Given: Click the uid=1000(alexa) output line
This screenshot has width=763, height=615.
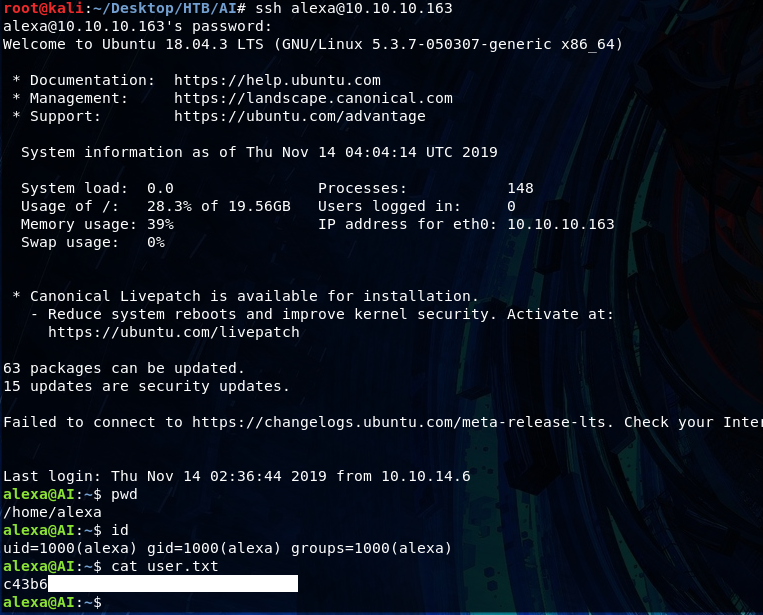Looking at the screenshot, I should (227, 548).
